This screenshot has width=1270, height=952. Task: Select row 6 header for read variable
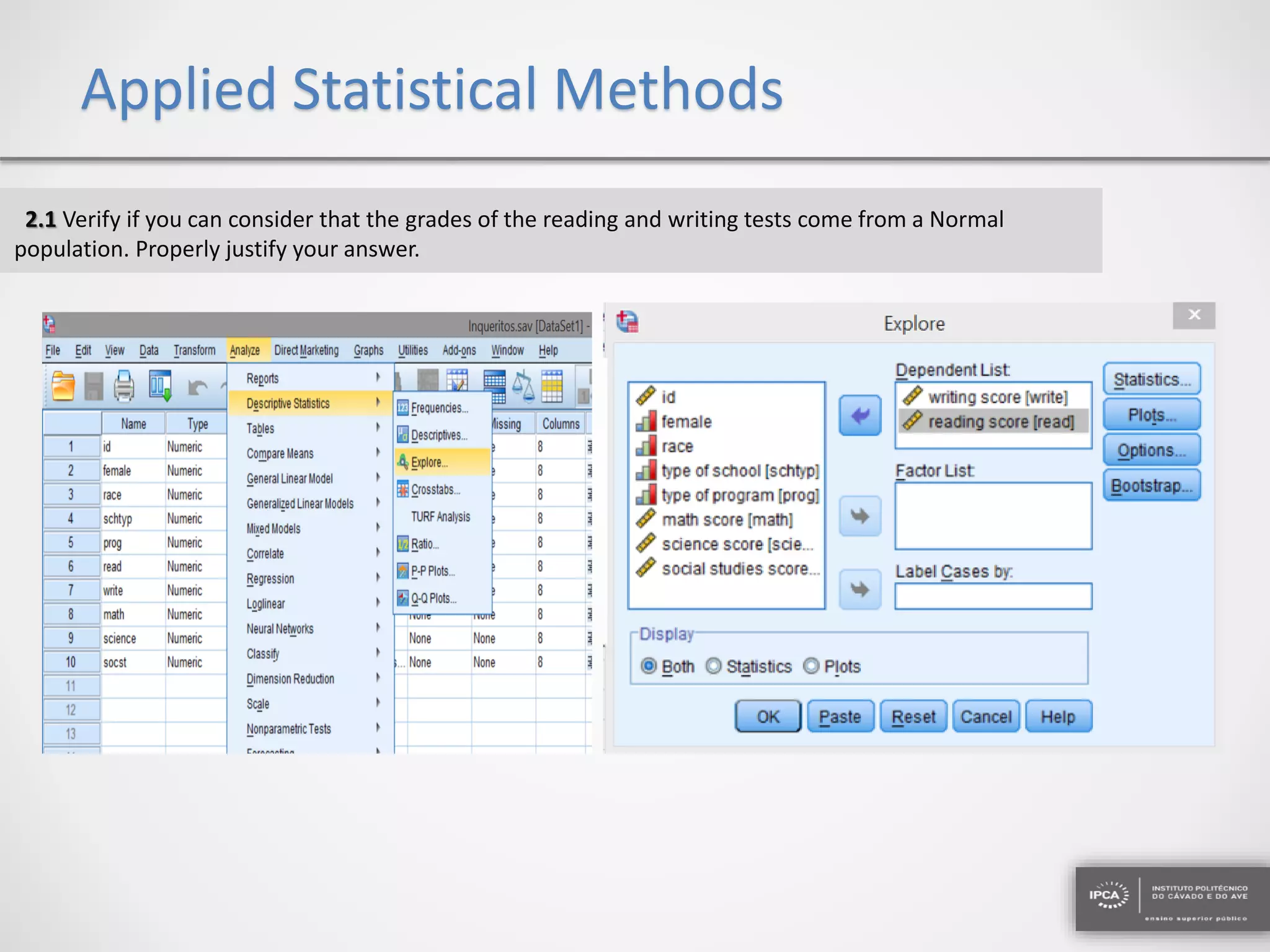click(x=71, y=566)
